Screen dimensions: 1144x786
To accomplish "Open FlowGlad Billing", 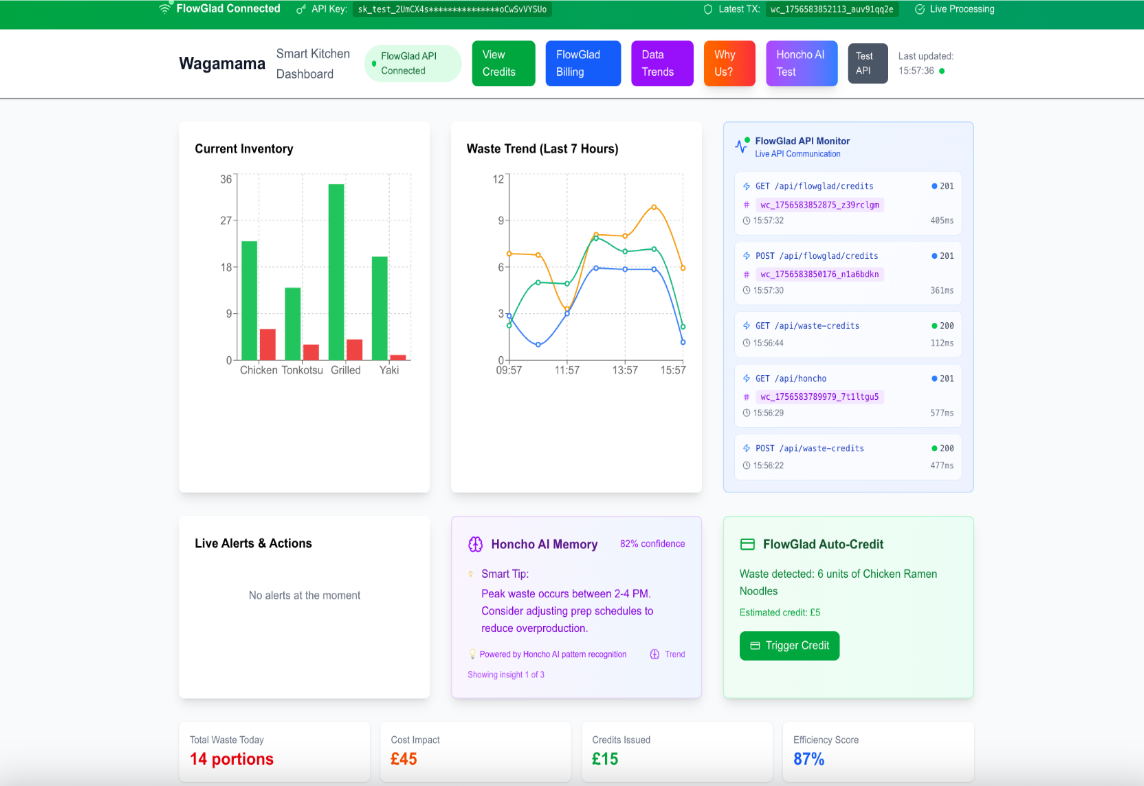I will click(x=583, y=63).
